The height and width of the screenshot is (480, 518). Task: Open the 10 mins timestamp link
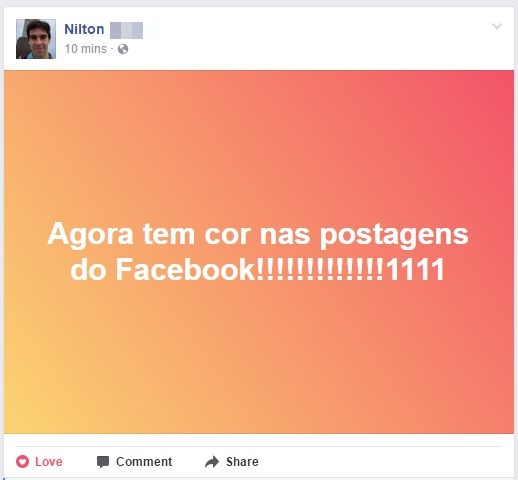[x=86, y=49]
